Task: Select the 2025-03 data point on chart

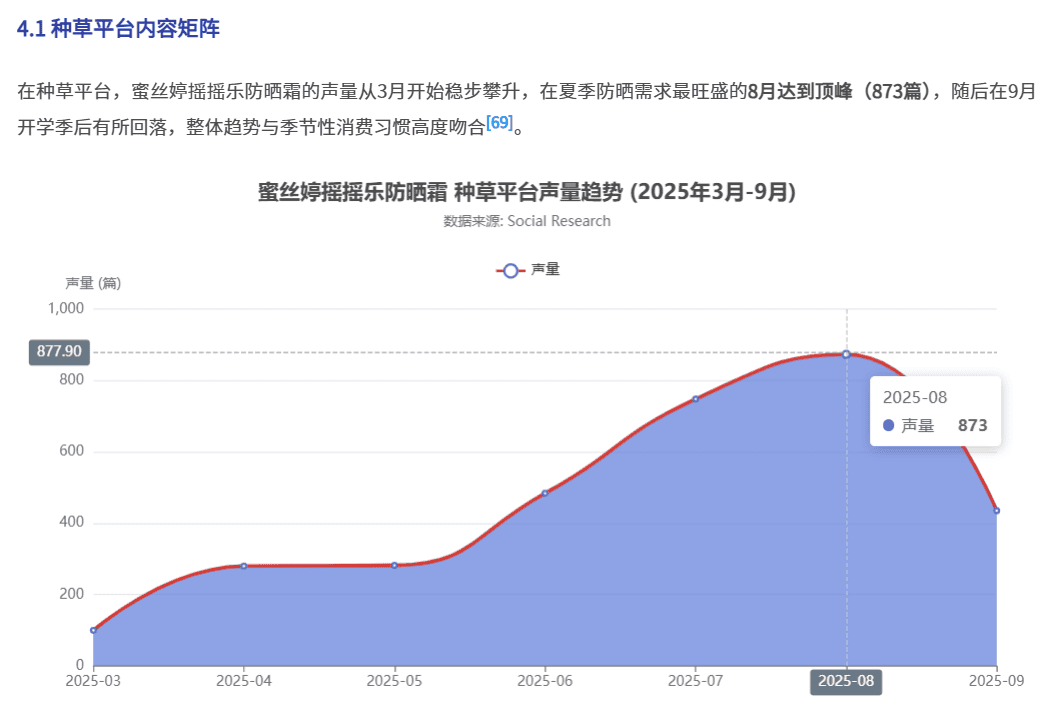Action: tap(94, 630)
